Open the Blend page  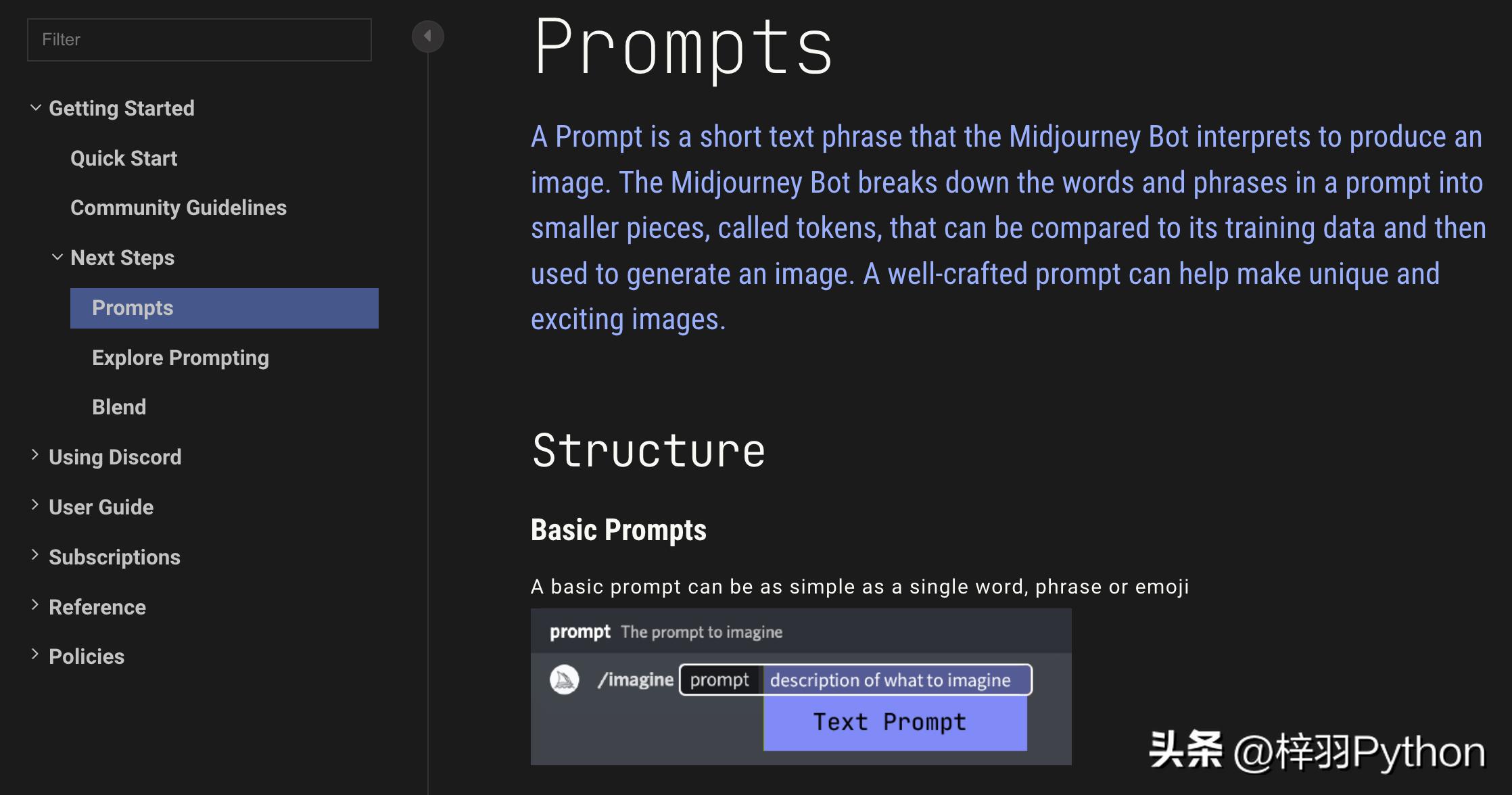pyautogui.click(x=119, y=407)
